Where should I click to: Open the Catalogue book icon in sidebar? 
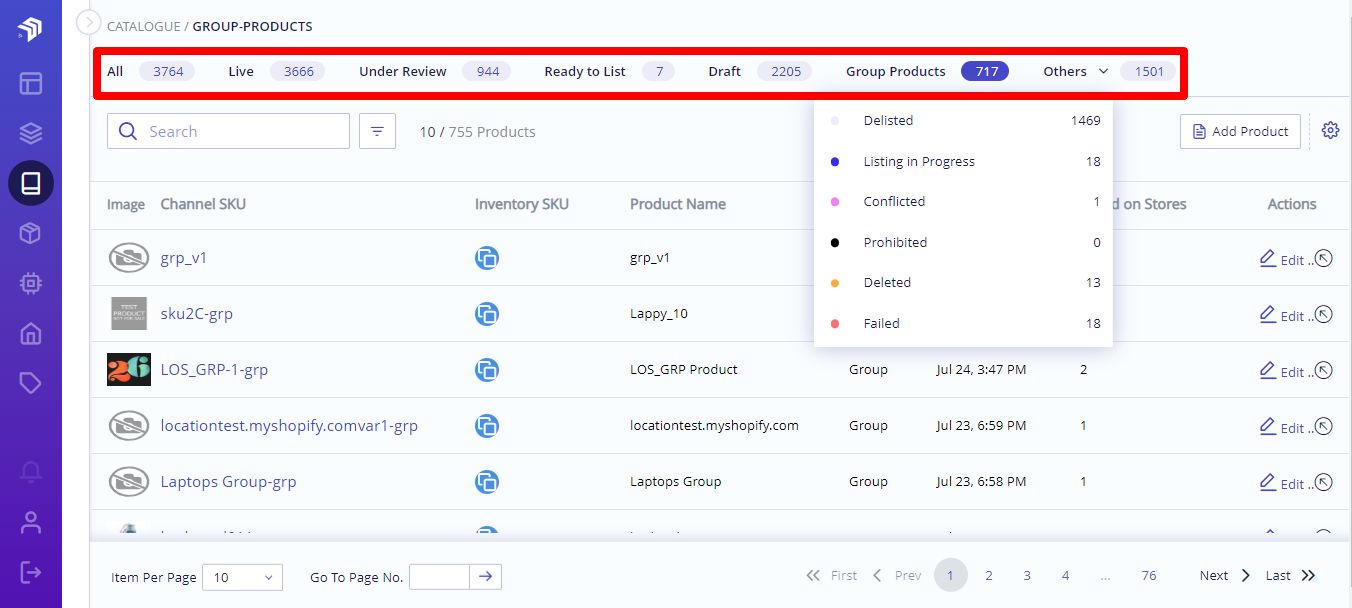point(31,183)
